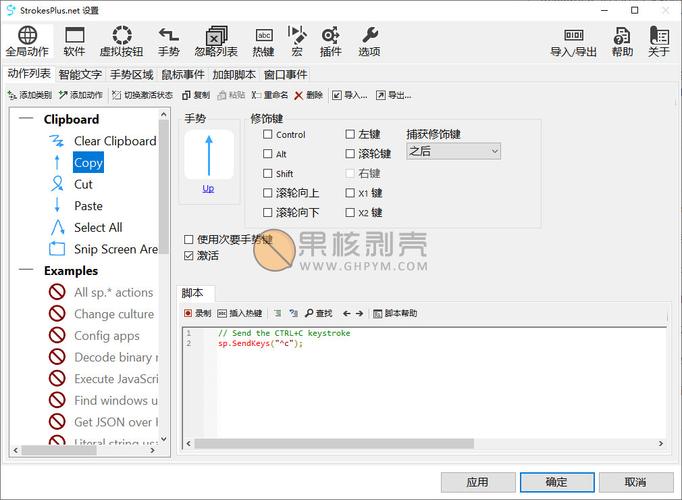Image resolution: width=682 pixels, height=500 pixels.
Task: Toggle the Control modifier checkbox
Action: (x=268, y=134)
